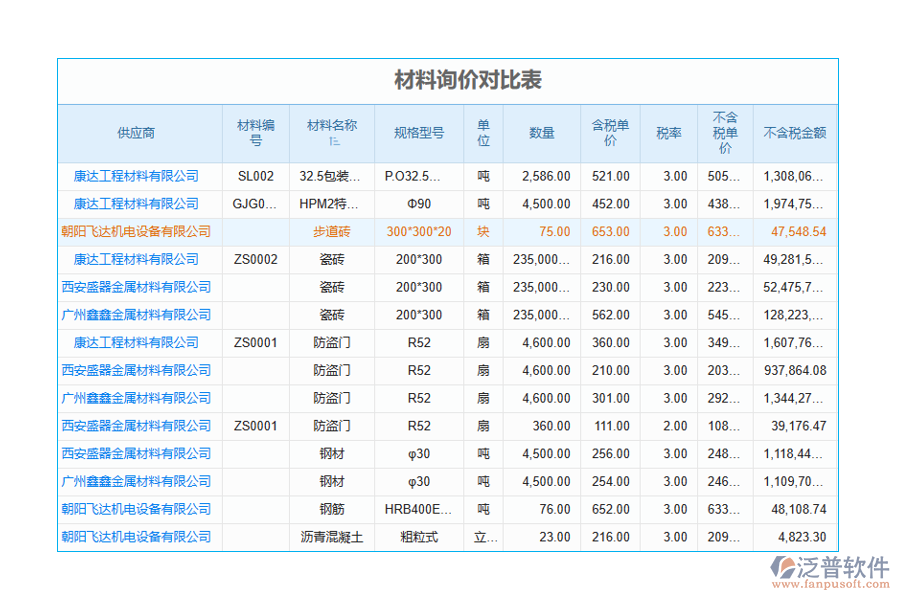This screenshot has width=900, height=600.
Task: Expand truncated material name 32.5包装... cell
Action: point(331,176)
